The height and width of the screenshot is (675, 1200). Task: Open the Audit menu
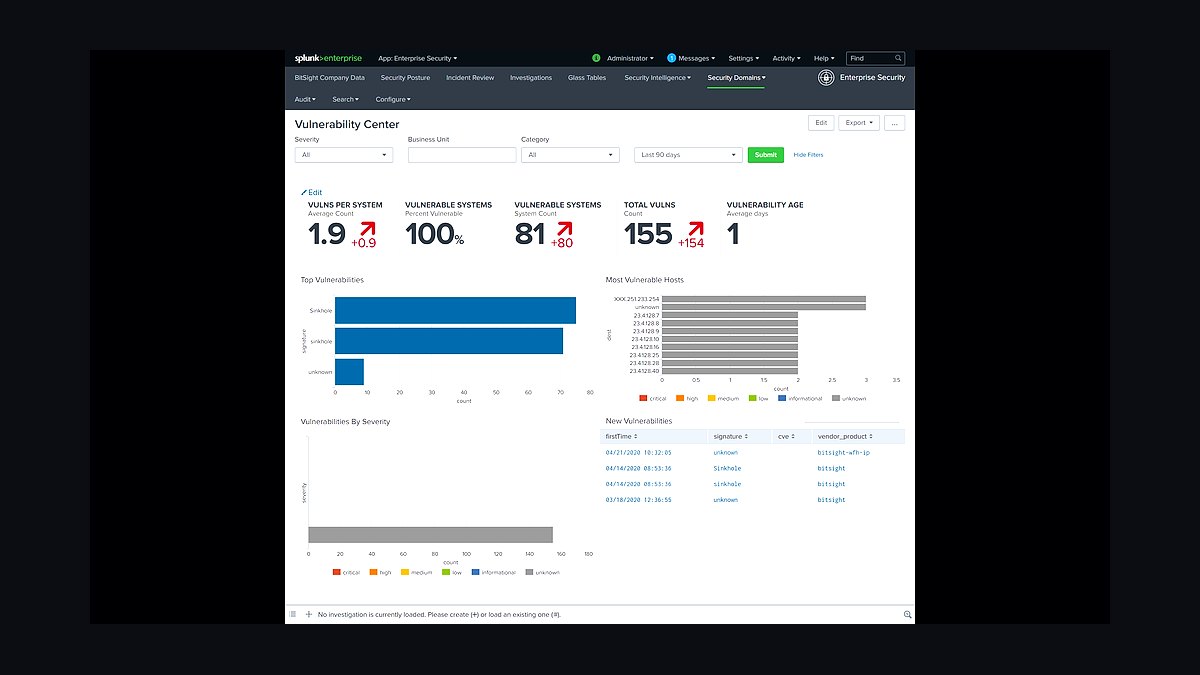pos(305,99)
